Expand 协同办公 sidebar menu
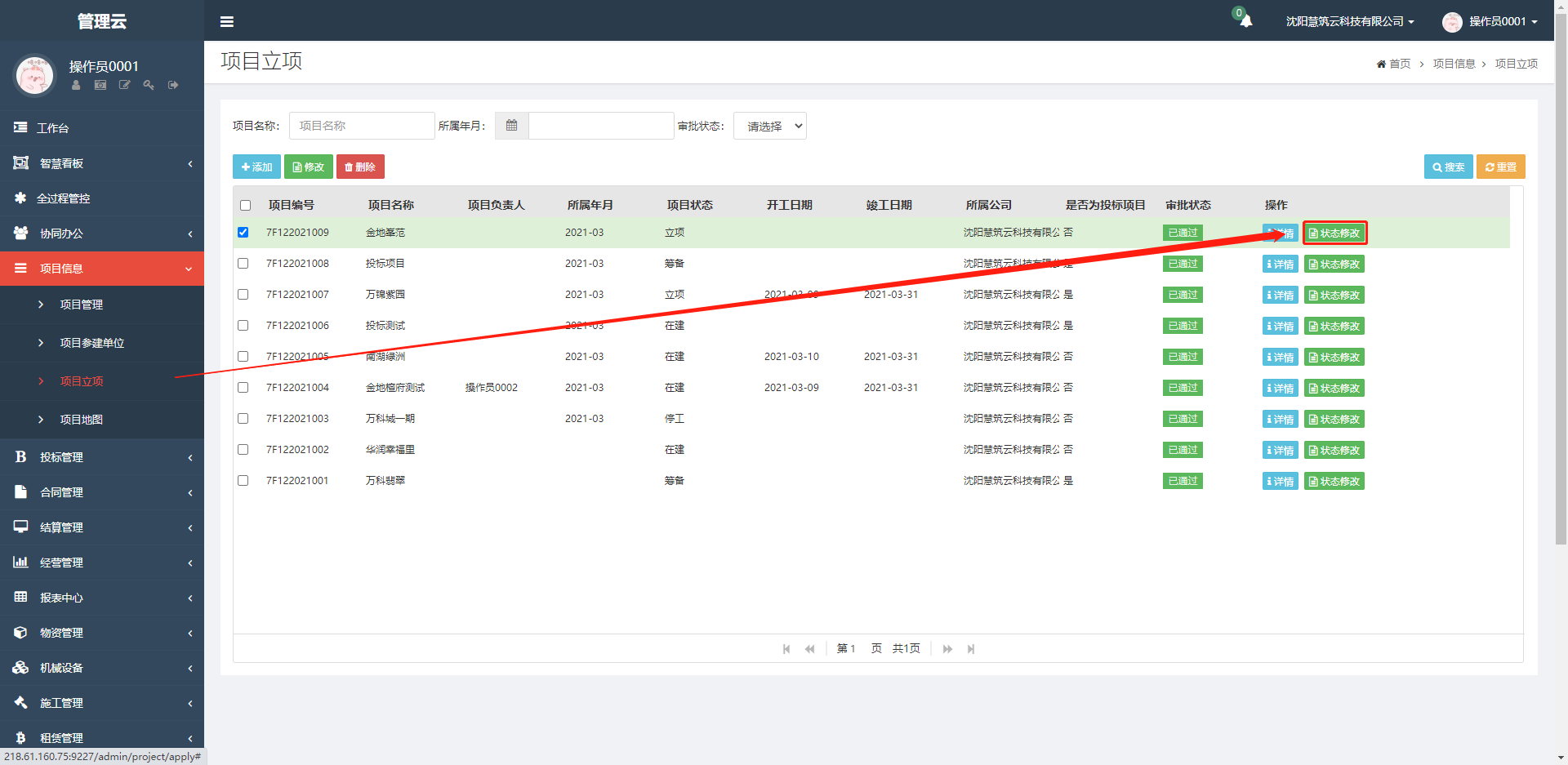 [102, 234]
